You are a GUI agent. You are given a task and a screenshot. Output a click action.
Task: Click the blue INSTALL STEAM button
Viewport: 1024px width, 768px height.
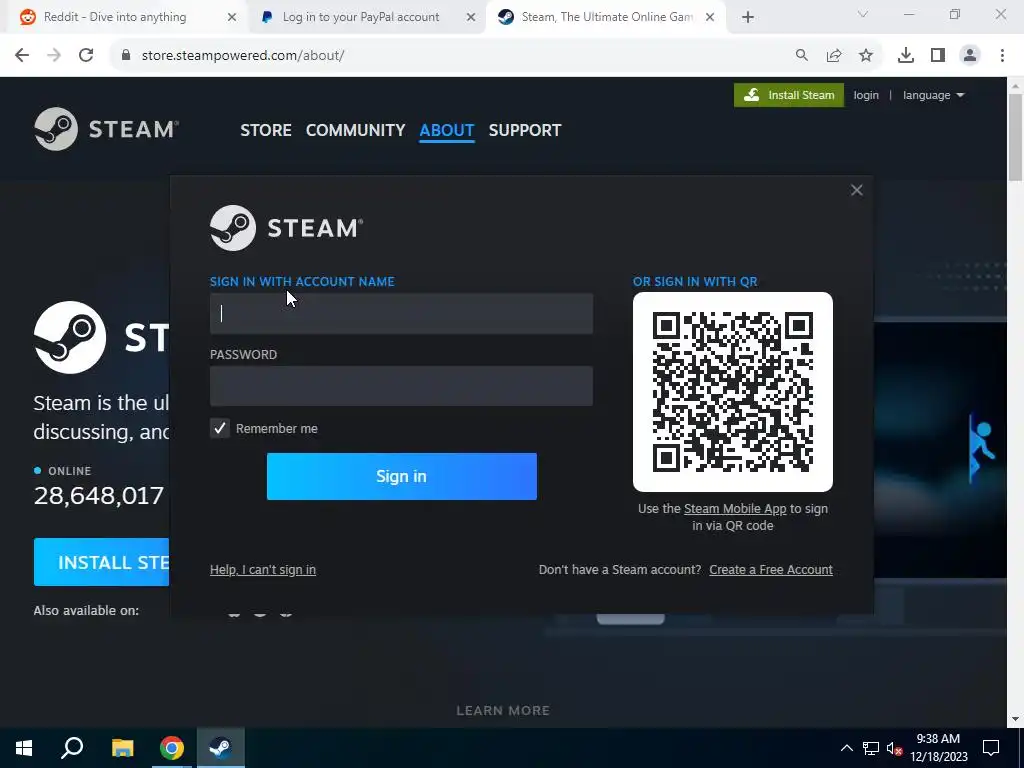click(x=101, y=562)
